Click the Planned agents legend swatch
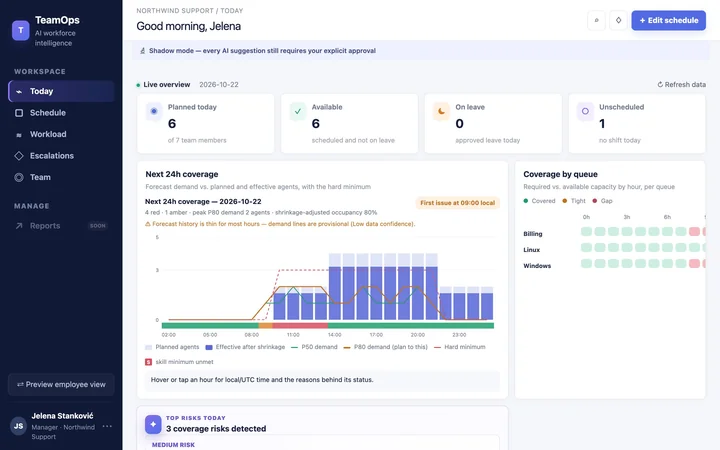Viewport: 720px width, 450px height. [x=148, y=348]
